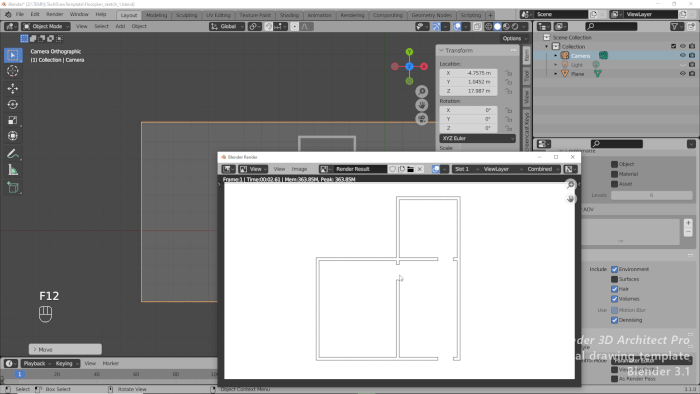Click viewport zoom magnifier icon

point(421,91)
